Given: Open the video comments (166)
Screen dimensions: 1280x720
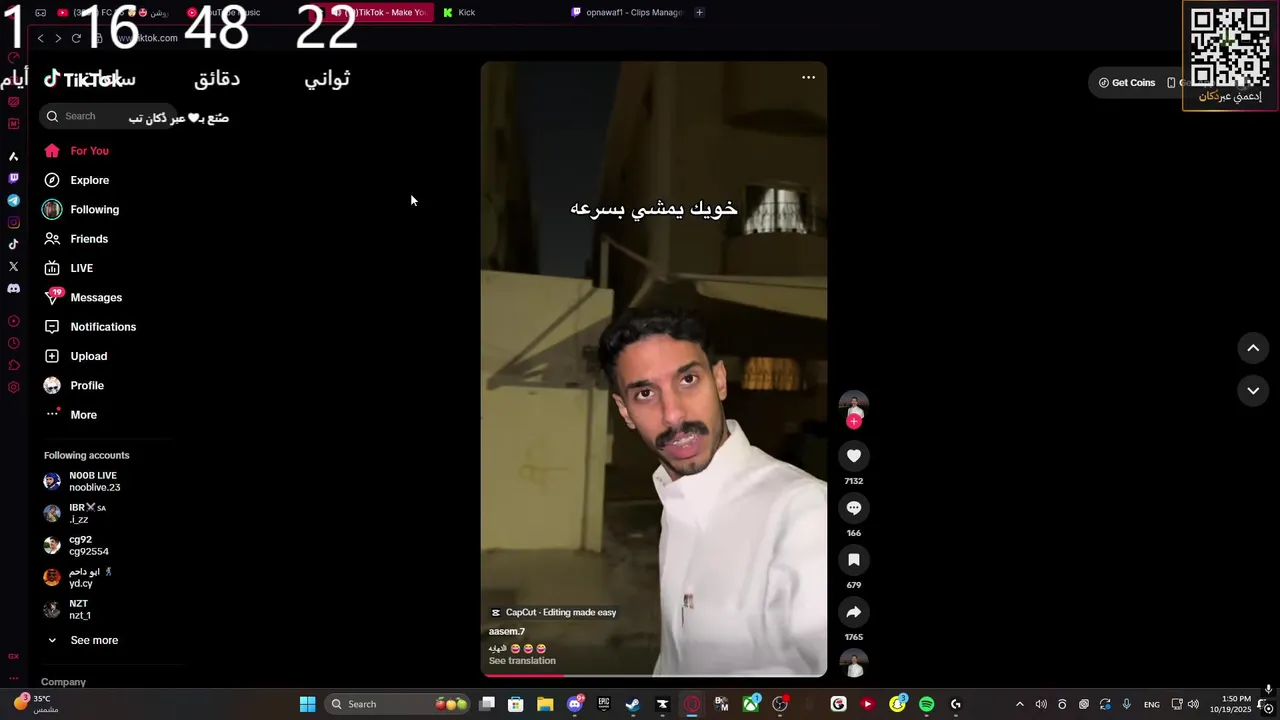Looking at the screenshot, I should click(854, 508).
